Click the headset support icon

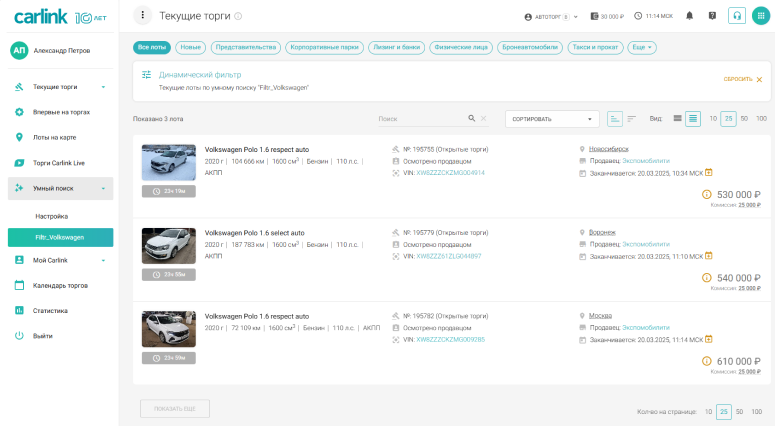click(x=737, y=16)
